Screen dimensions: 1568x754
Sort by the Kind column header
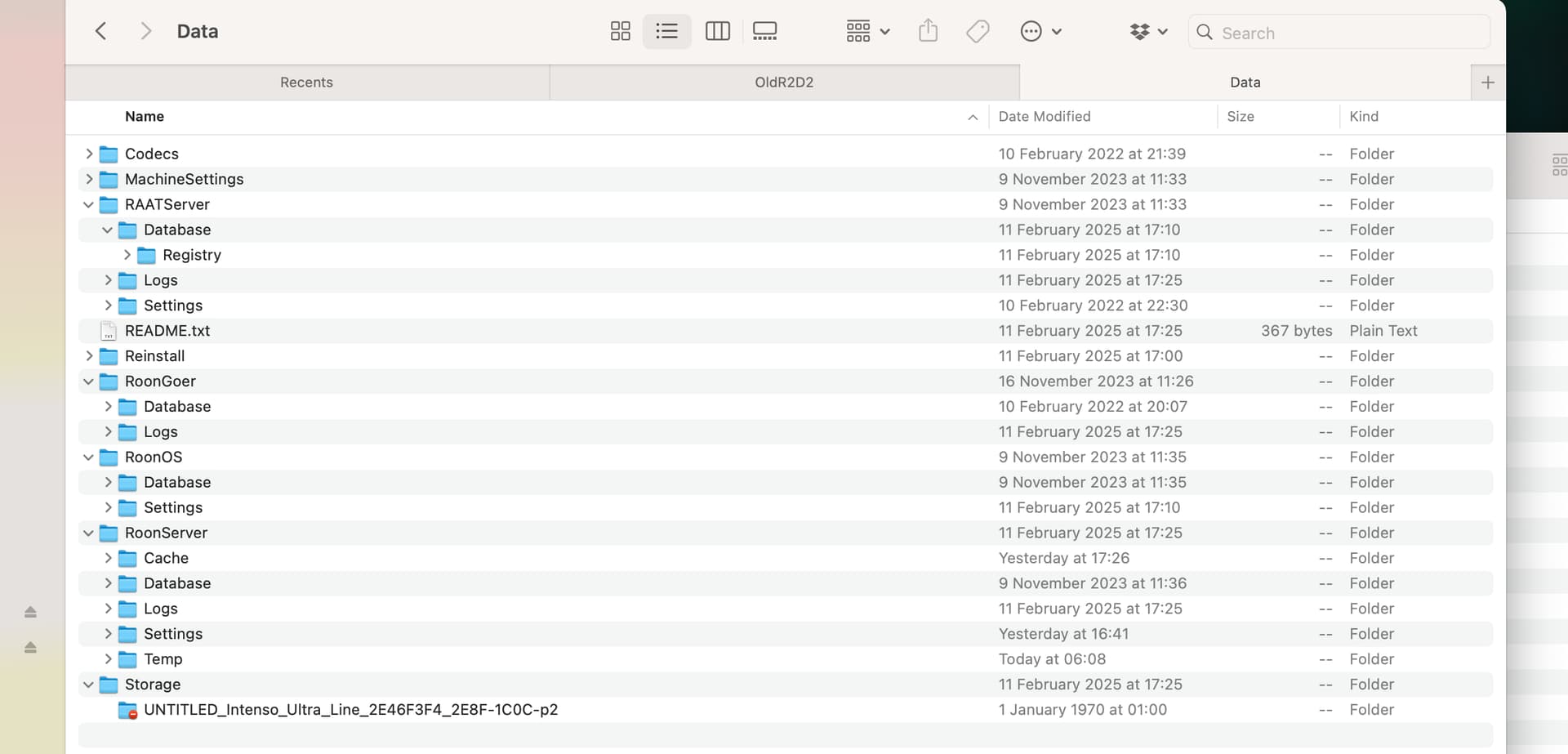tap(1363, 116)
